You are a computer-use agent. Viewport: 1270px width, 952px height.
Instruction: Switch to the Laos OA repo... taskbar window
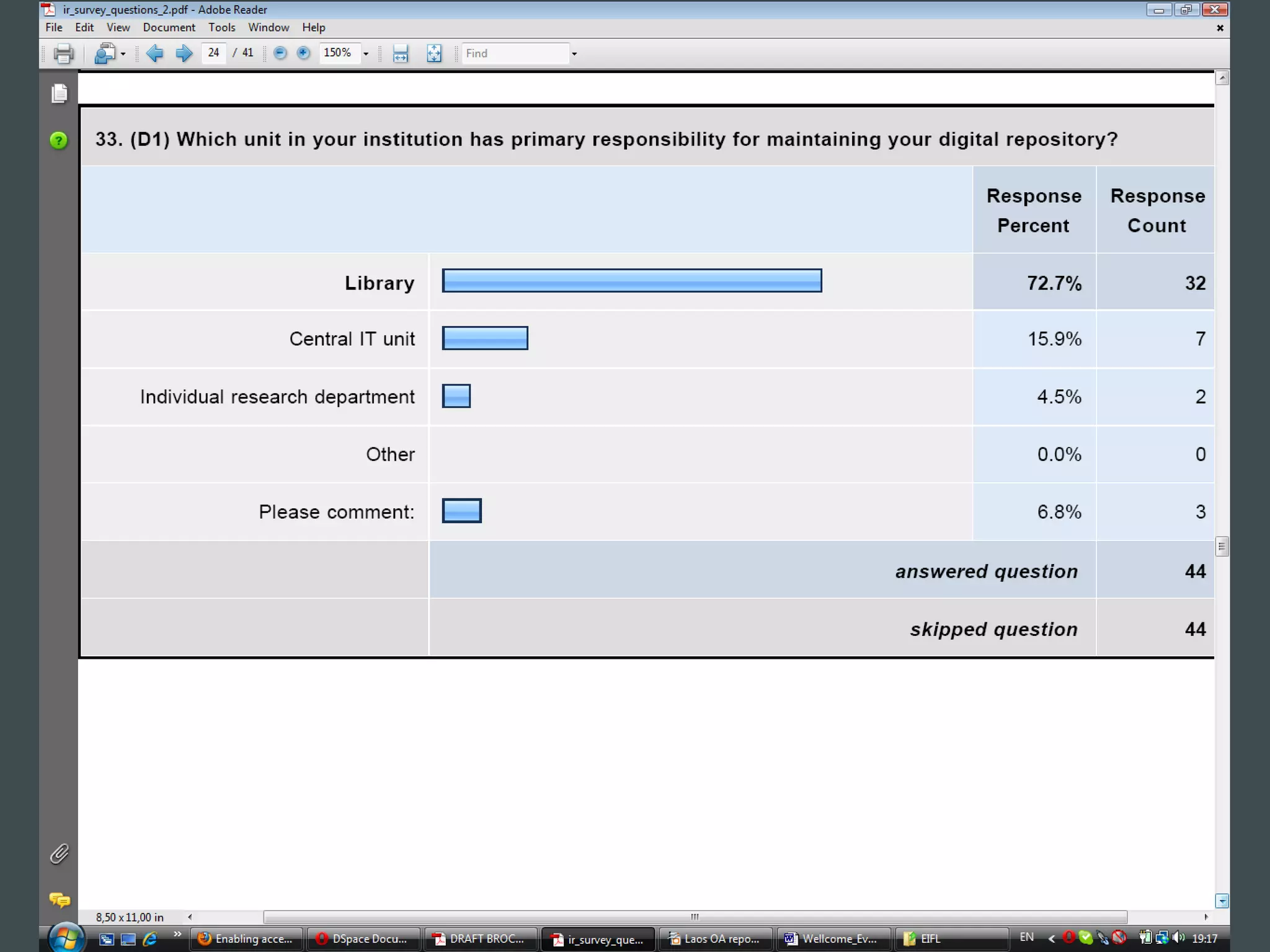pyautogui.click(x=715, y=939)
